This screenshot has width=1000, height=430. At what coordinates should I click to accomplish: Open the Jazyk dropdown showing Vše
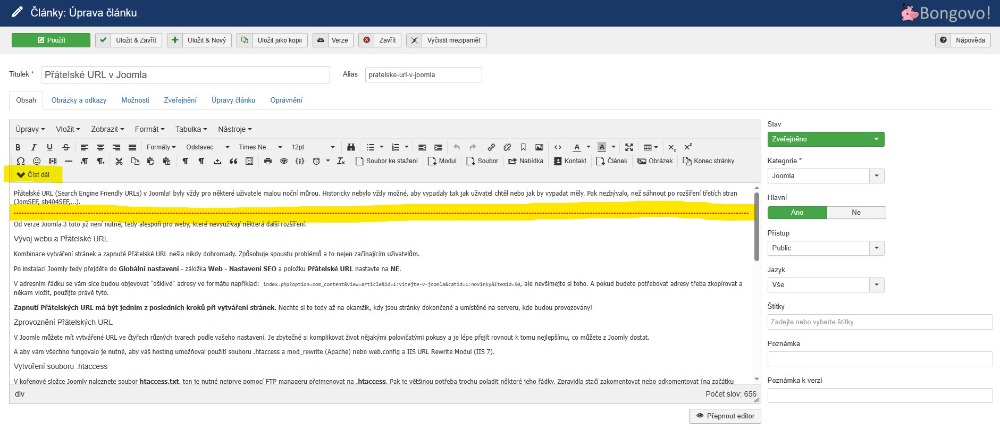pos(825,285)
